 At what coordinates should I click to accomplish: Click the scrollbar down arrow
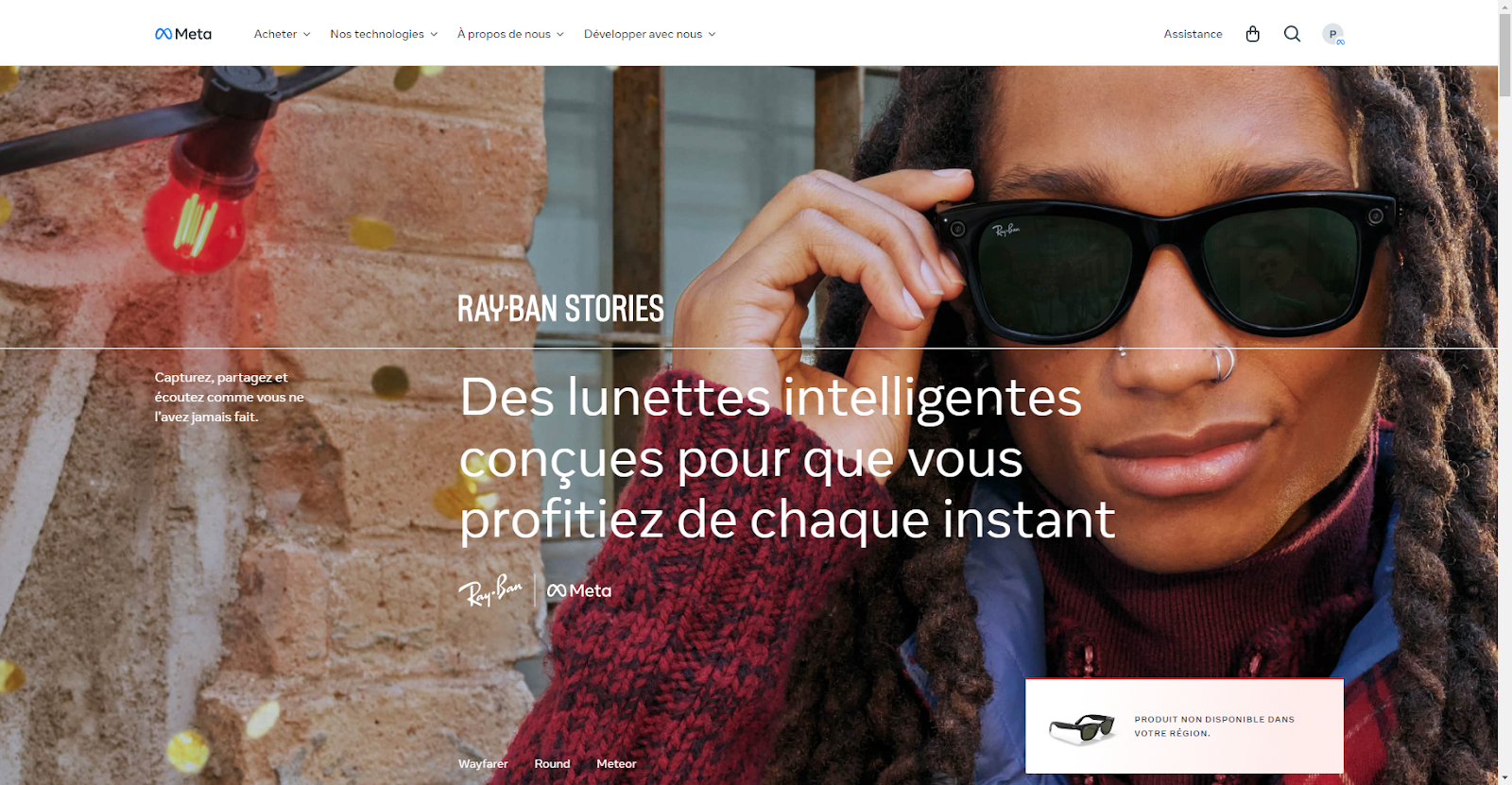[x=1504, y=777]
